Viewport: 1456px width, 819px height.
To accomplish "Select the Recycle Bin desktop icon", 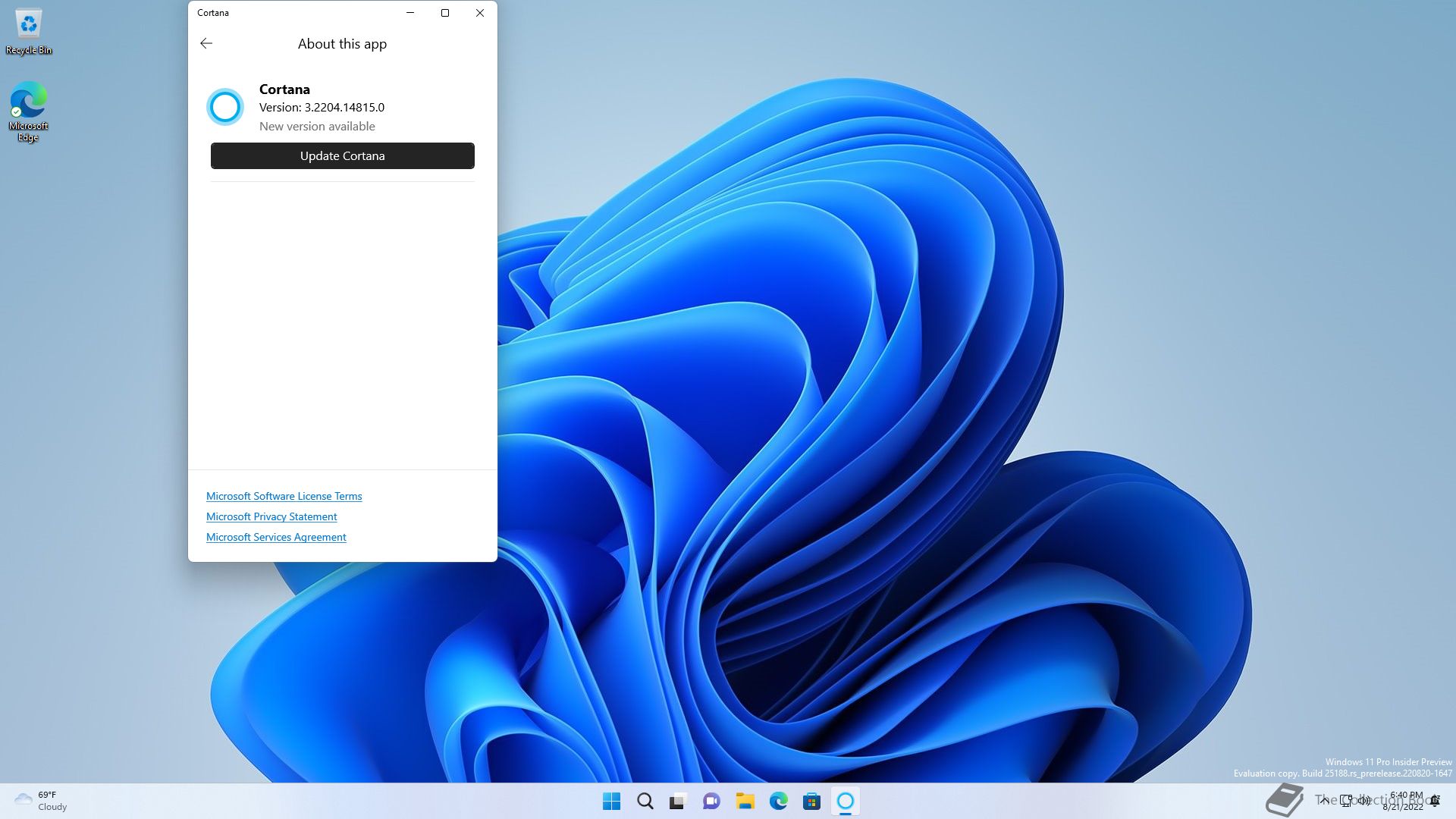I will [29, 31].
